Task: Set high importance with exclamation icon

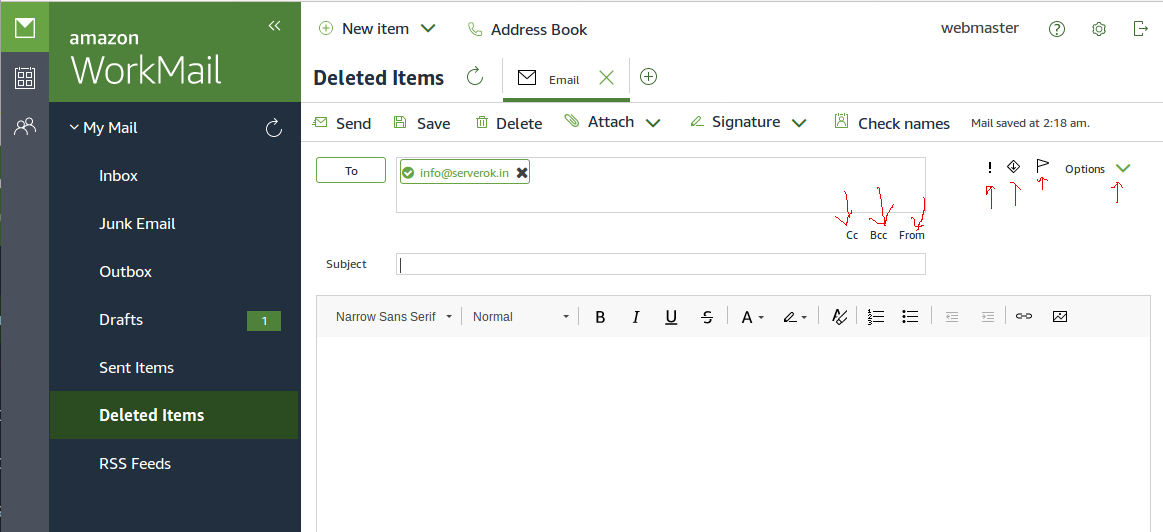Action: tap(989, 168)
